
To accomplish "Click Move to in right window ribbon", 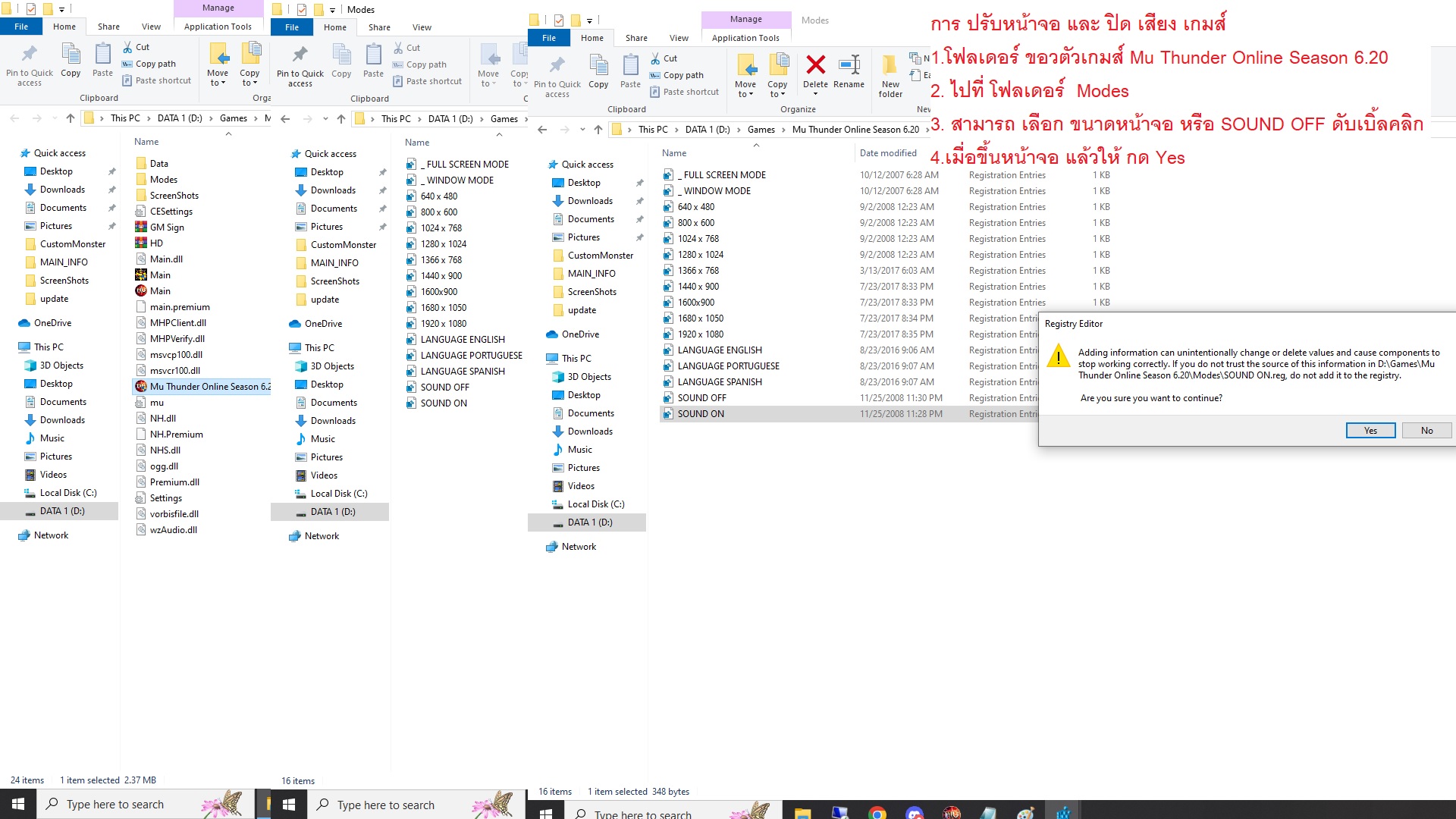I will (x=745, y=76).
